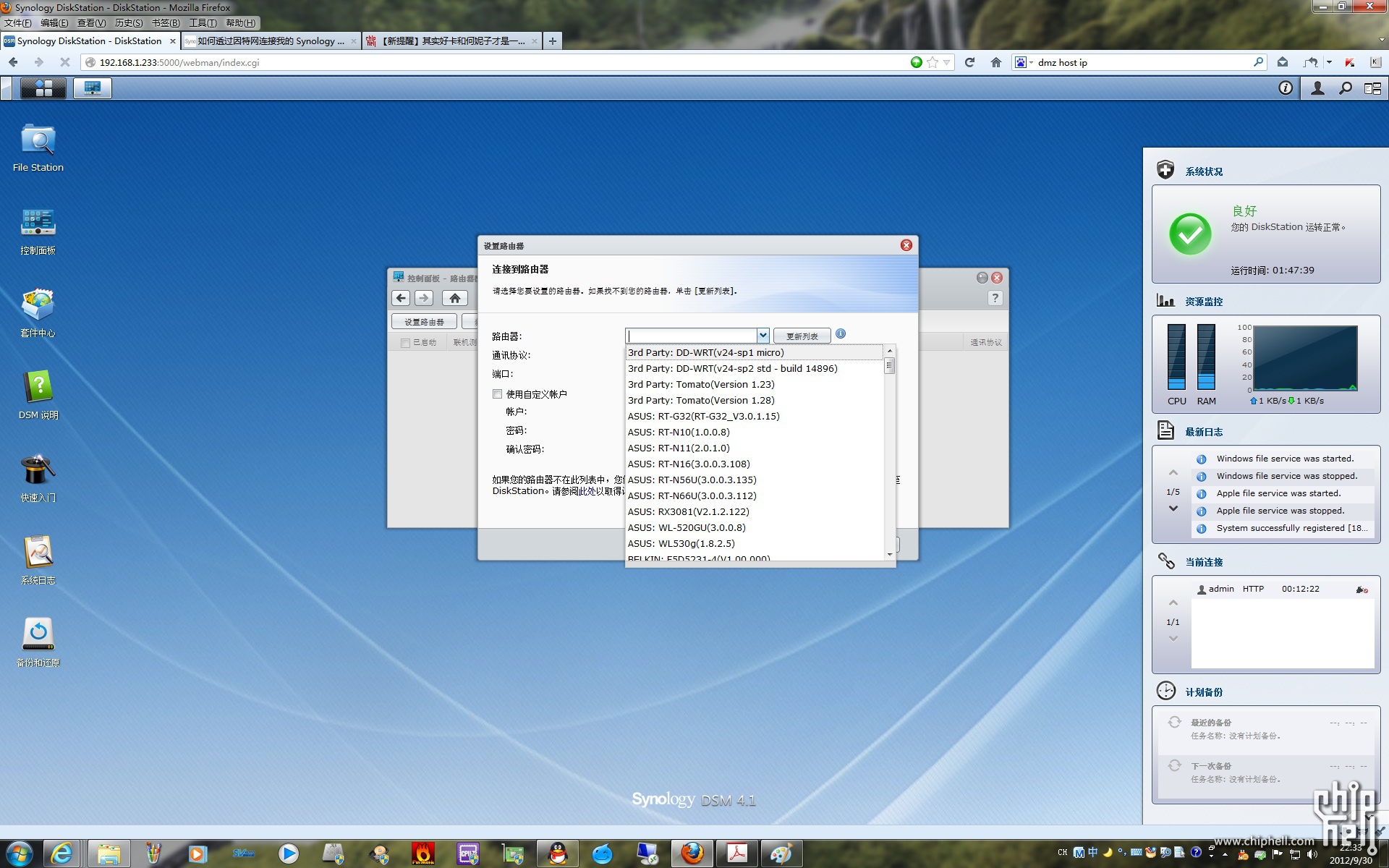Click the 更新列表 button
This screenshot has width=1389, height=868.
click(802, 336)
